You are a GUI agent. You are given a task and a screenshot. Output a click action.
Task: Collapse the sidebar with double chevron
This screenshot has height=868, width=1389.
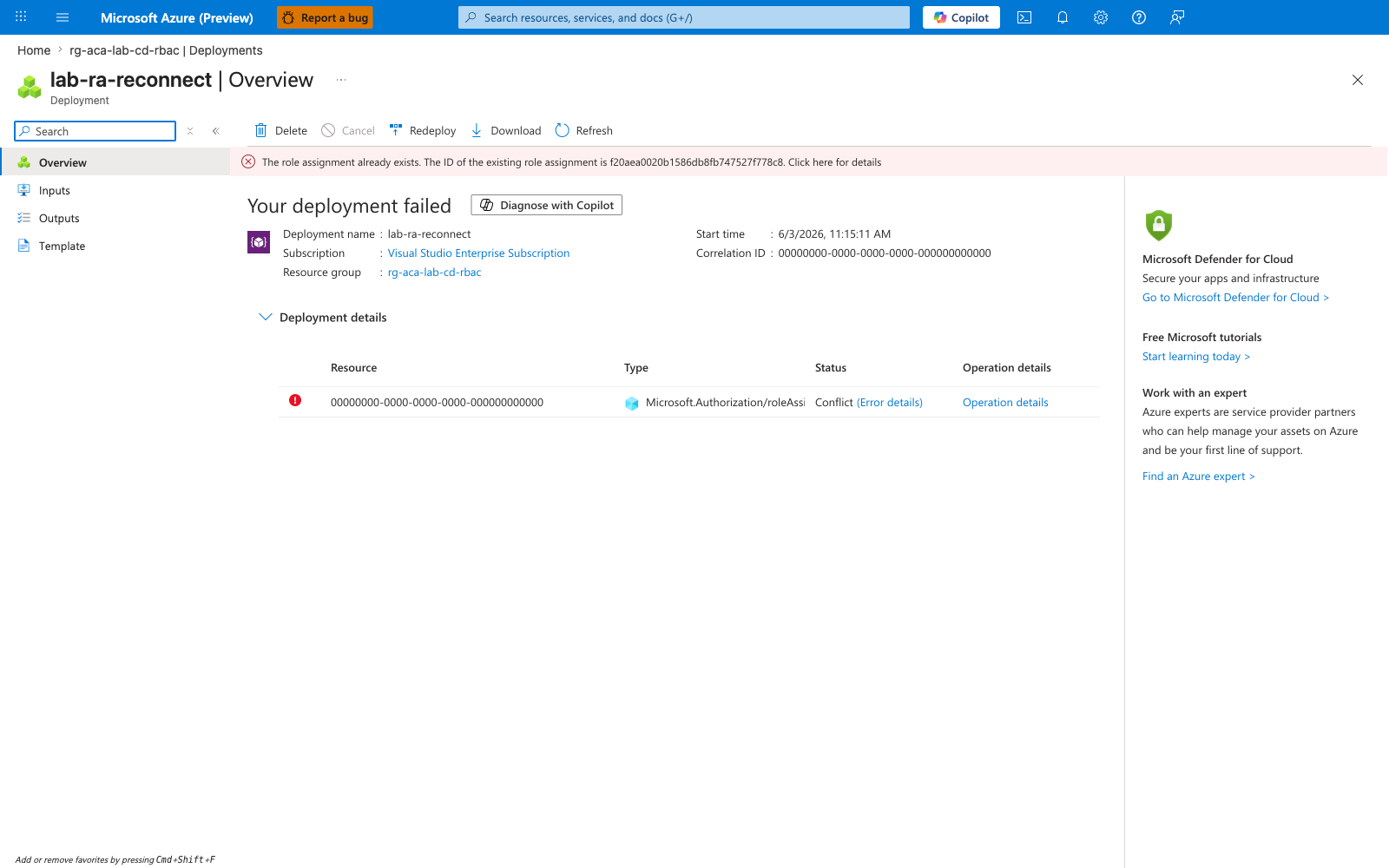click(216, 131)
